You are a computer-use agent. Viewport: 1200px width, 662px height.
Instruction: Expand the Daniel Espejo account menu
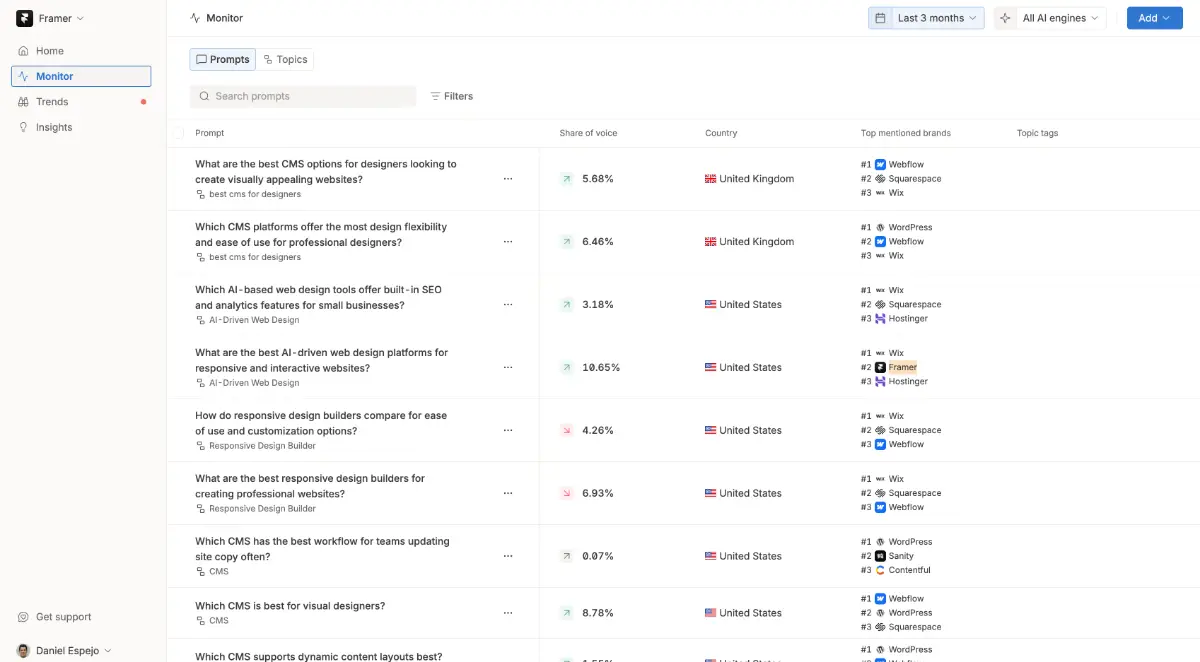coord(65,650)
